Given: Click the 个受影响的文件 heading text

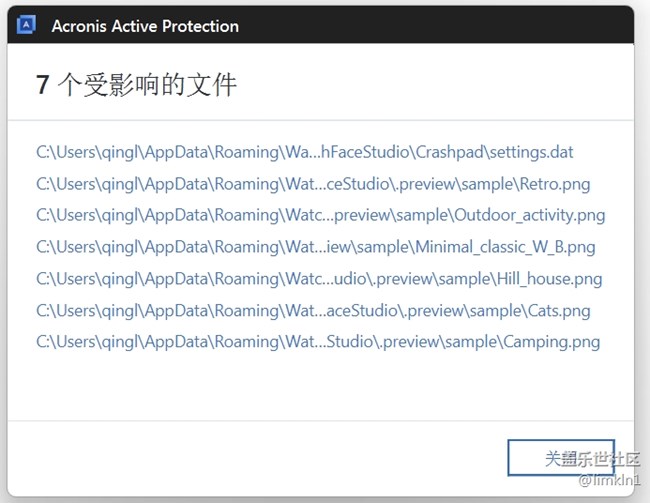Looking at the screenshot, I should 148,85.
